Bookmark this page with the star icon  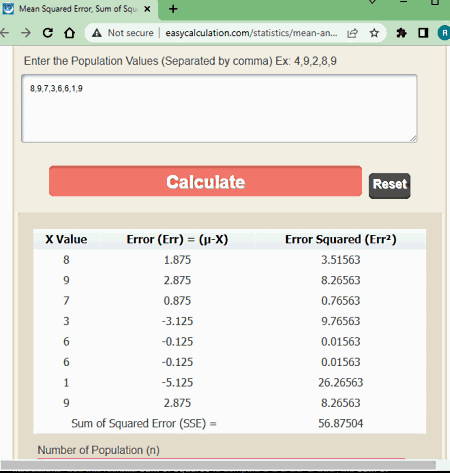pyautogui.click(x=374, y=33)
